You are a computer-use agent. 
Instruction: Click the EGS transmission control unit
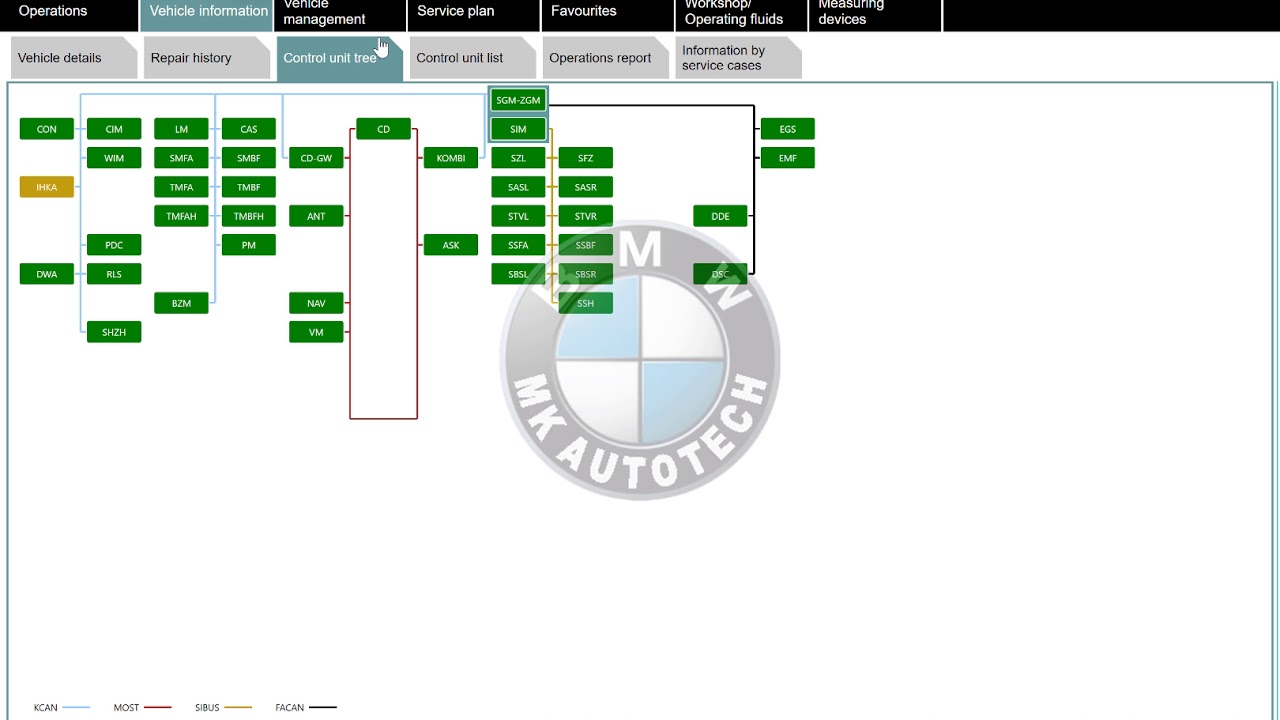pos(788,129)
